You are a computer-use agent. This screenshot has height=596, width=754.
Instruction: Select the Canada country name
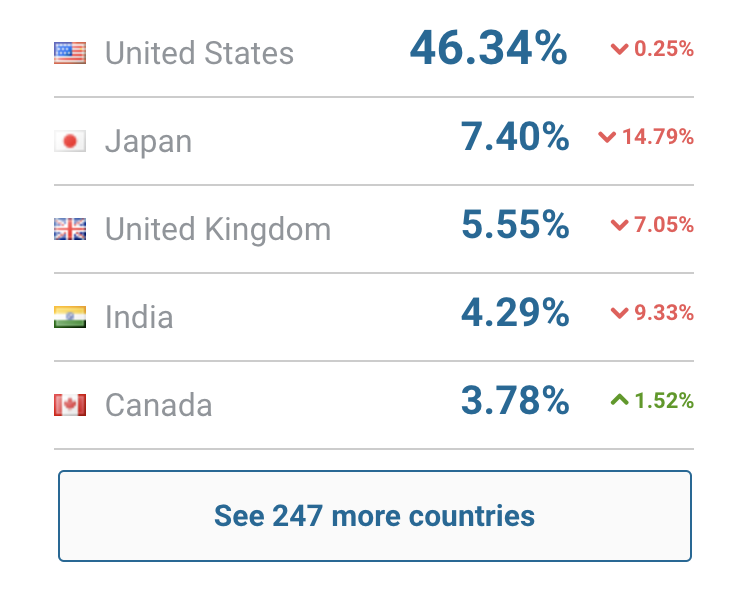click(158, 405)
